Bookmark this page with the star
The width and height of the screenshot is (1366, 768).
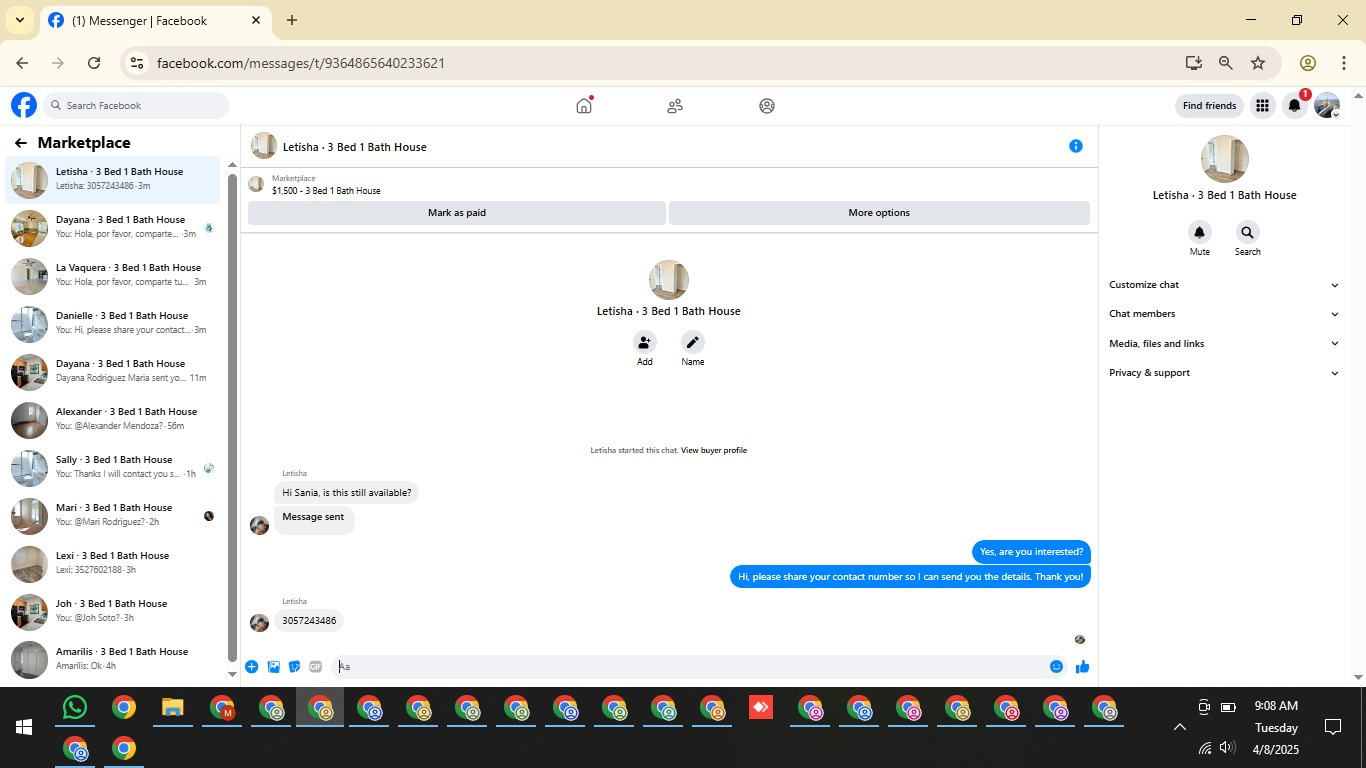point(1258,63)
